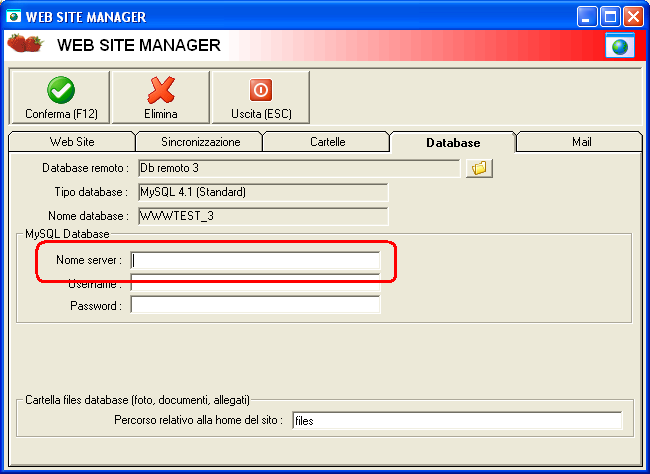Focus the Nome server input field
Screen dimensions: 650x474
255,260
